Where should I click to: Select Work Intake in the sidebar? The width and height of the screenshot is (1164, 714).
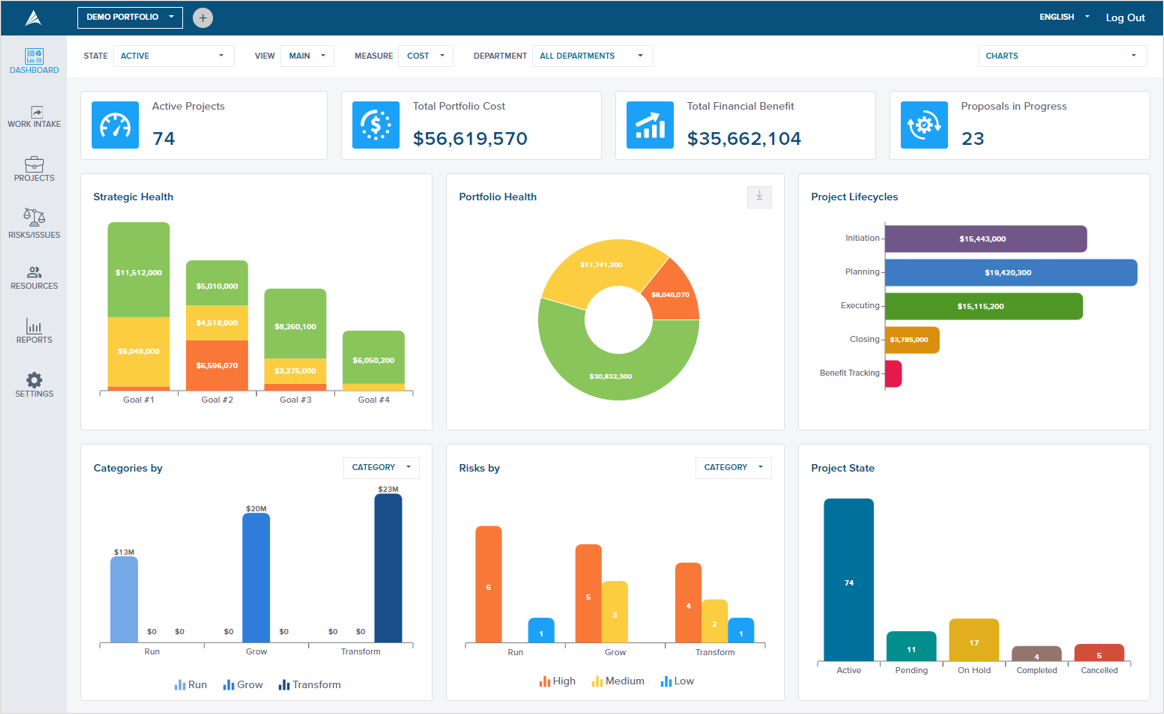pyautogui.click(x=34, y=115)
